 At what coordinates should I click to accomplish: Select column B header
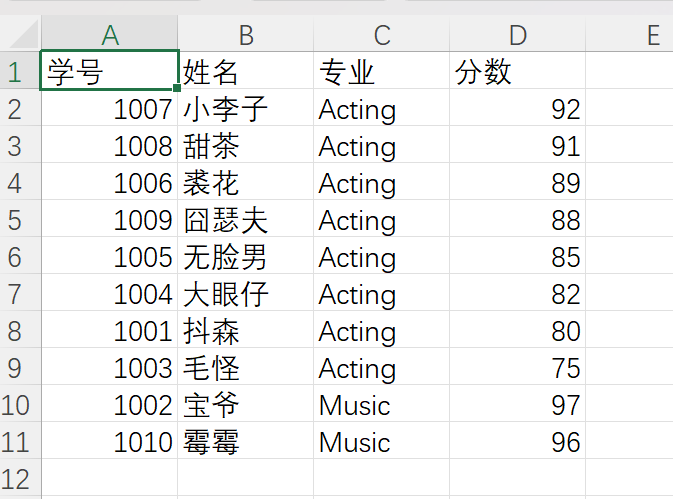pos(246,35)
